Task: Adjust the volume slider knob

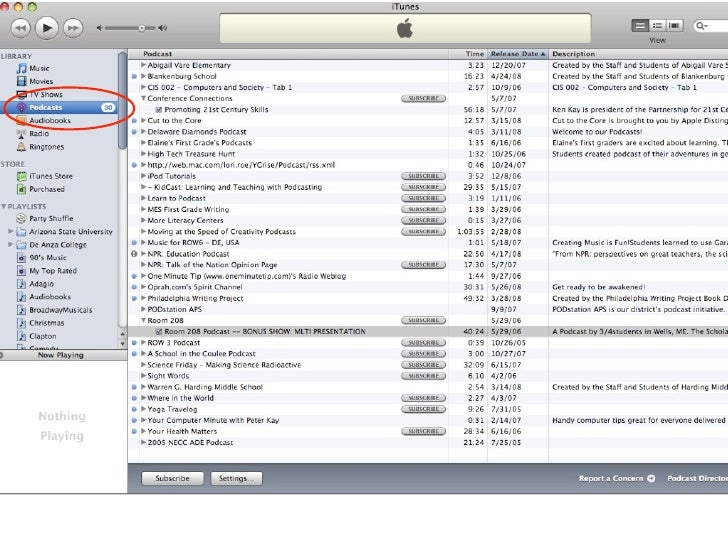Action: point(142,28)
